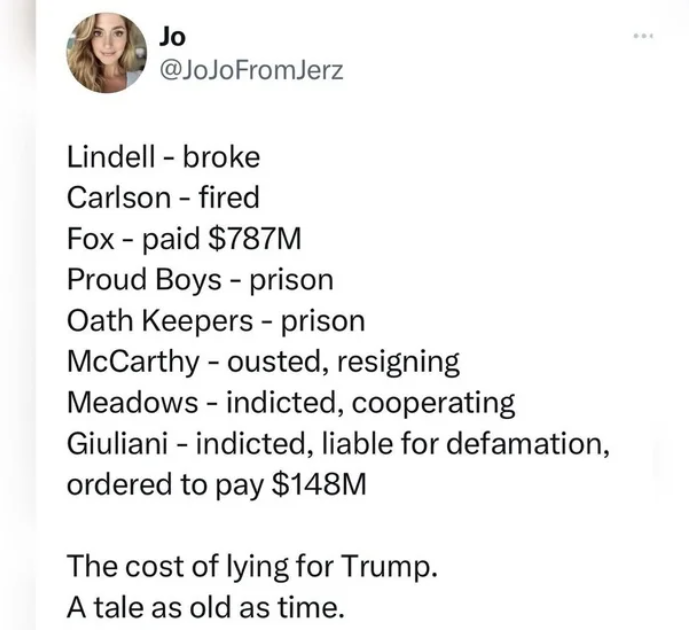The image size is (689, 630).
Task: Click the 'A tale as old as time.' line
Action: pos(206,607)
